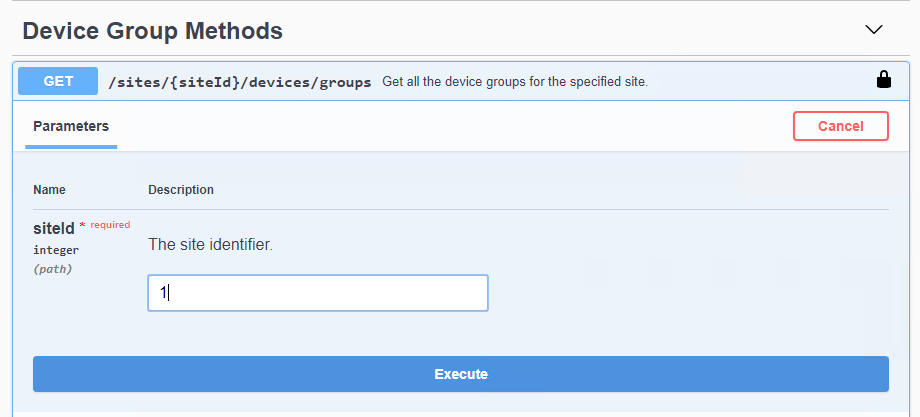Click the word 'groups' in the endpoint path

point(346,82)
